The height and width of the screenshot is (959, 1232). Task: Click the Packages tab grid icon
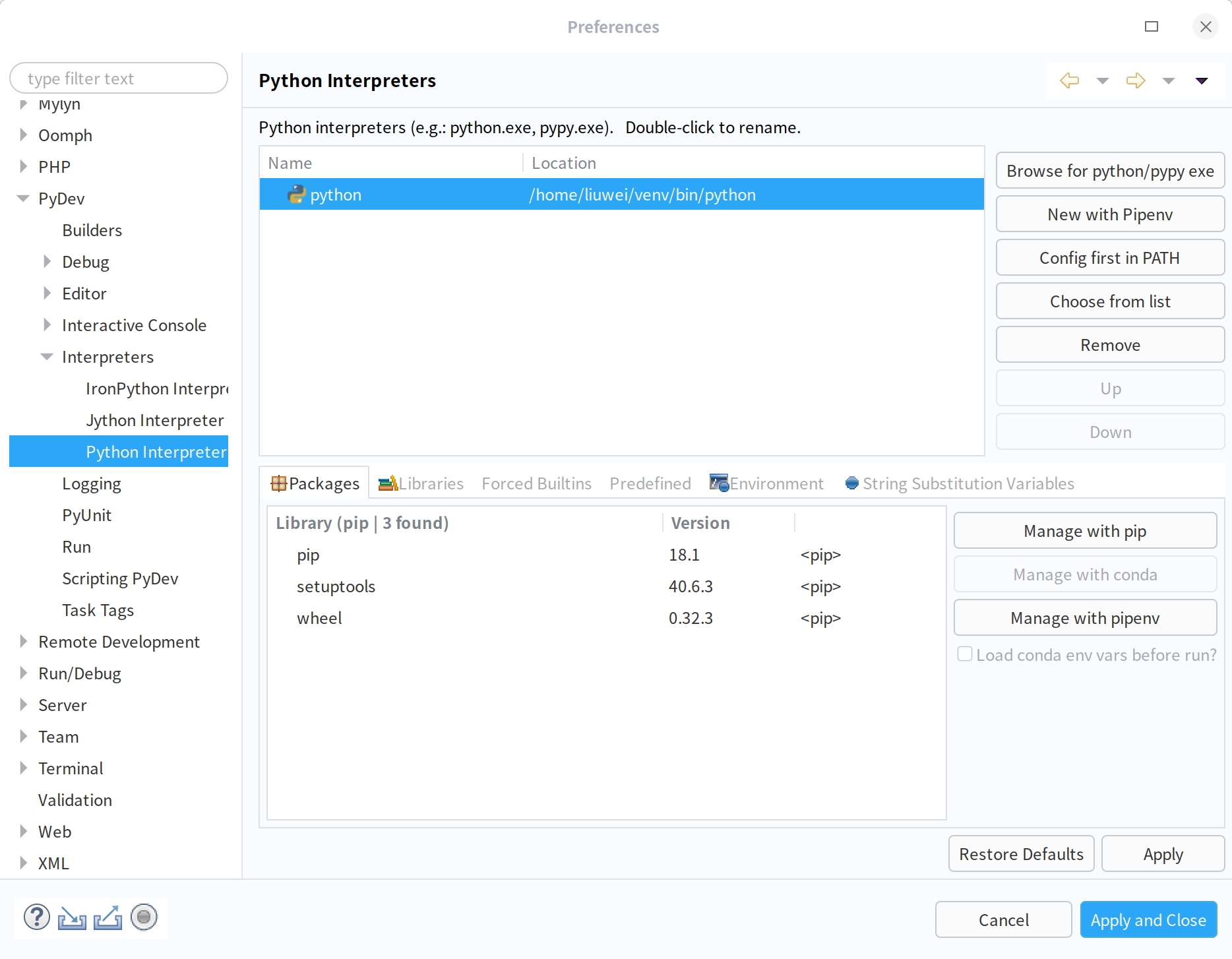(279, 483)
